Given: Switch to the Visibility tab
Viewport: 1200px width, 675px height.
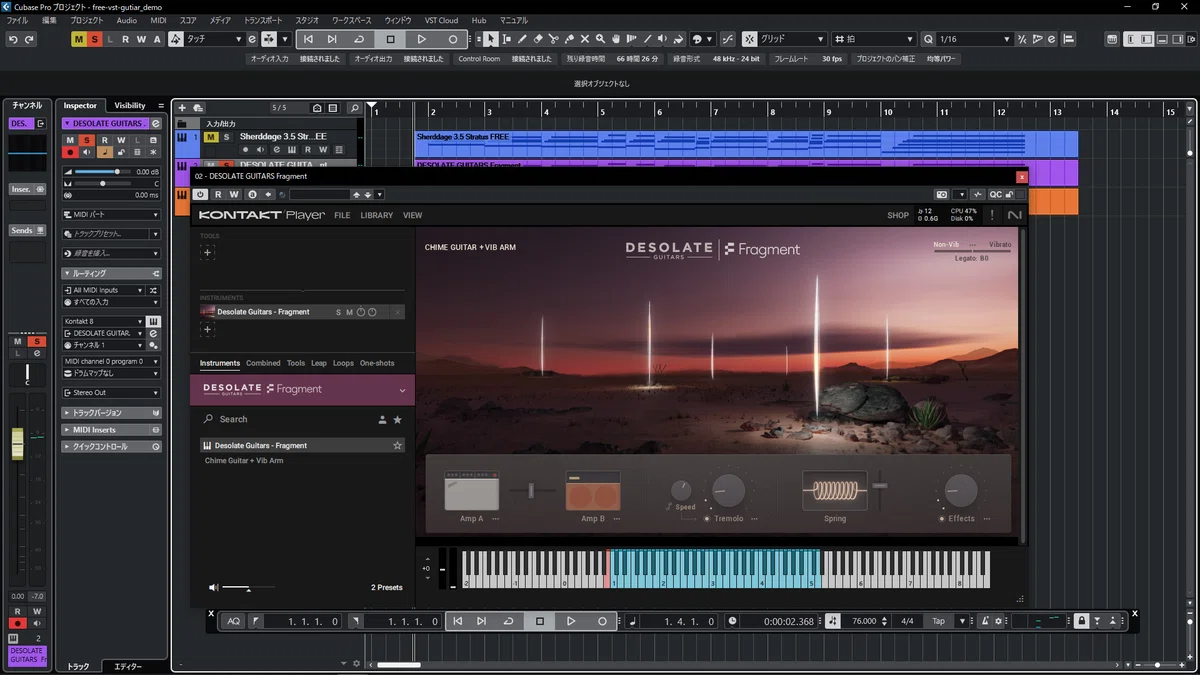Looking at the screenshot, I should [x=130, y=105].
